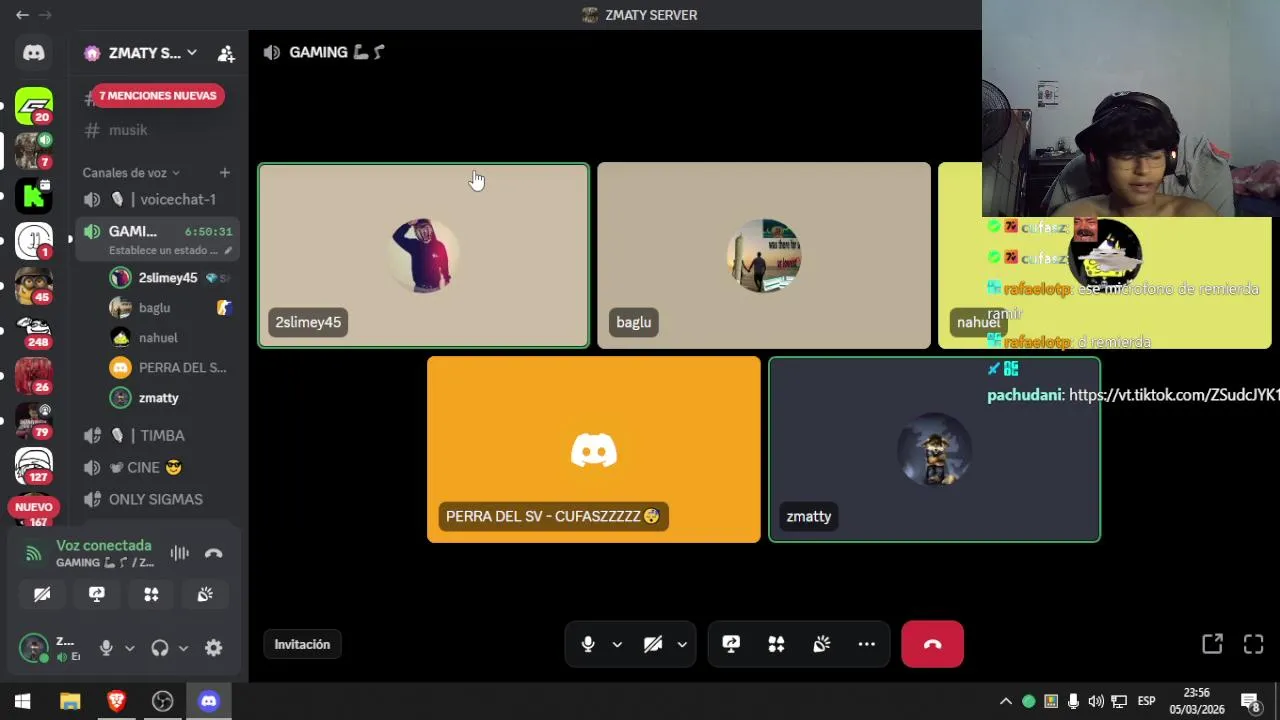1280x720 pixels.
Task: Open green K server icon
Action: click(34, 195)
